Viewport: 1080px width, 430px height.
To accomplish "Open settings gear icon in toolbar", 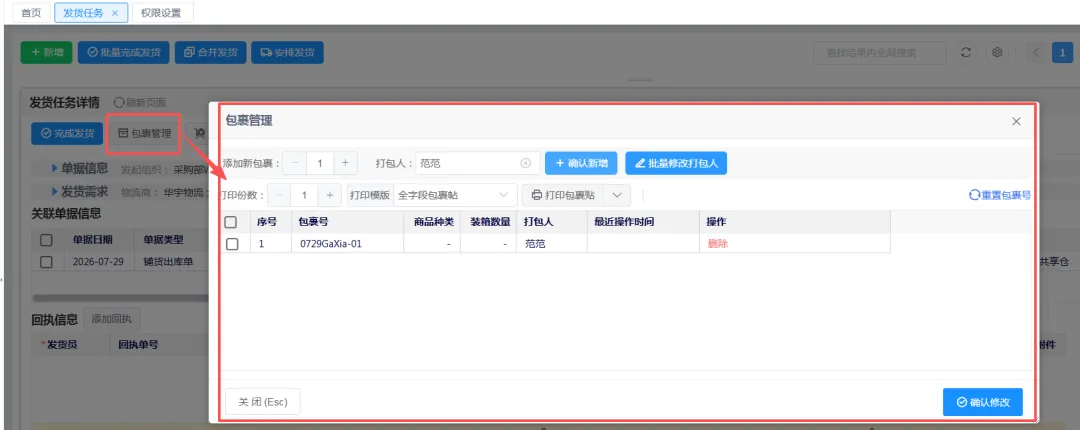I will [997, 52].
